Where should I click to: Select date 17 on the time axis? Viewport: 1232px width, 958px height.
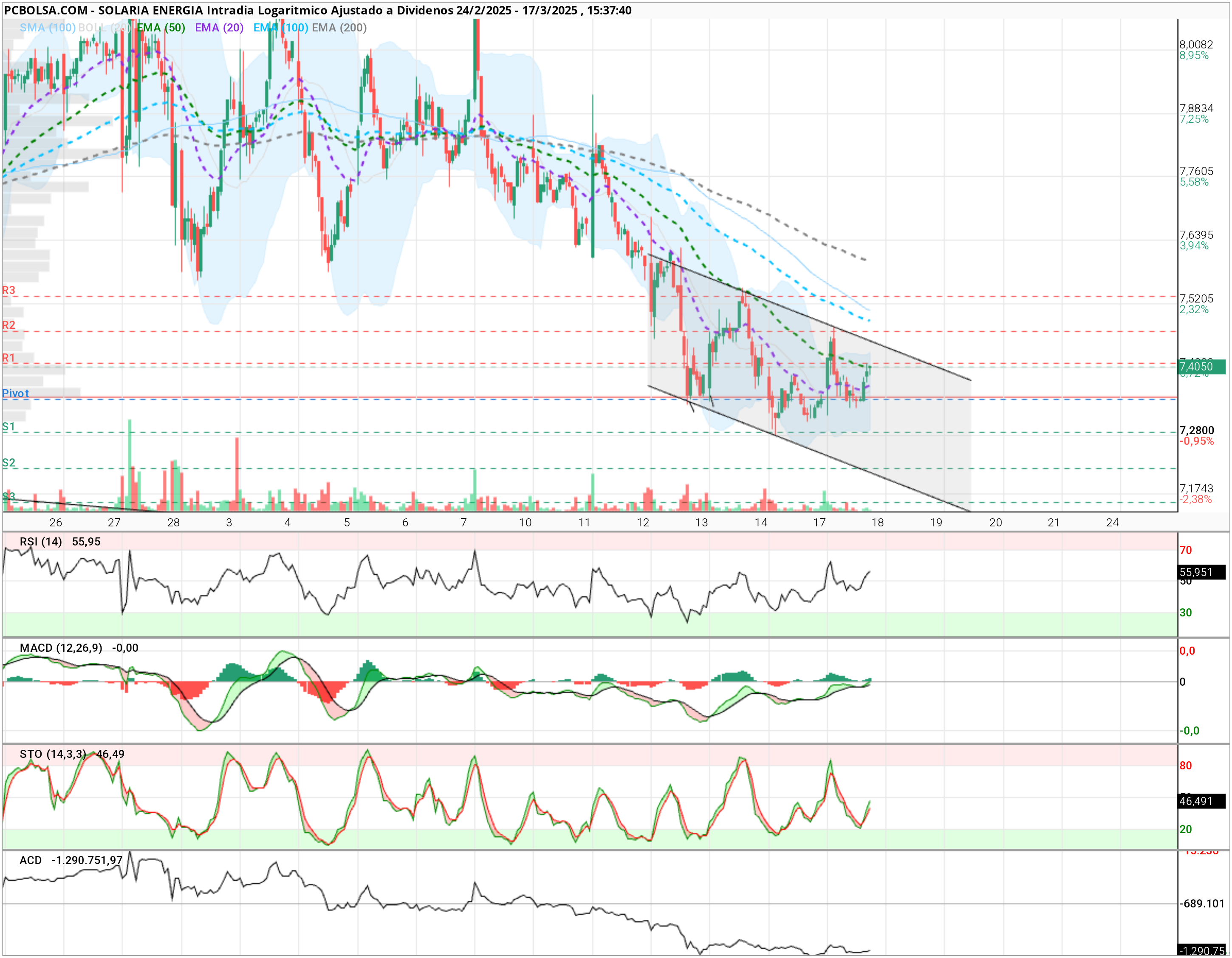pos(819,523)
